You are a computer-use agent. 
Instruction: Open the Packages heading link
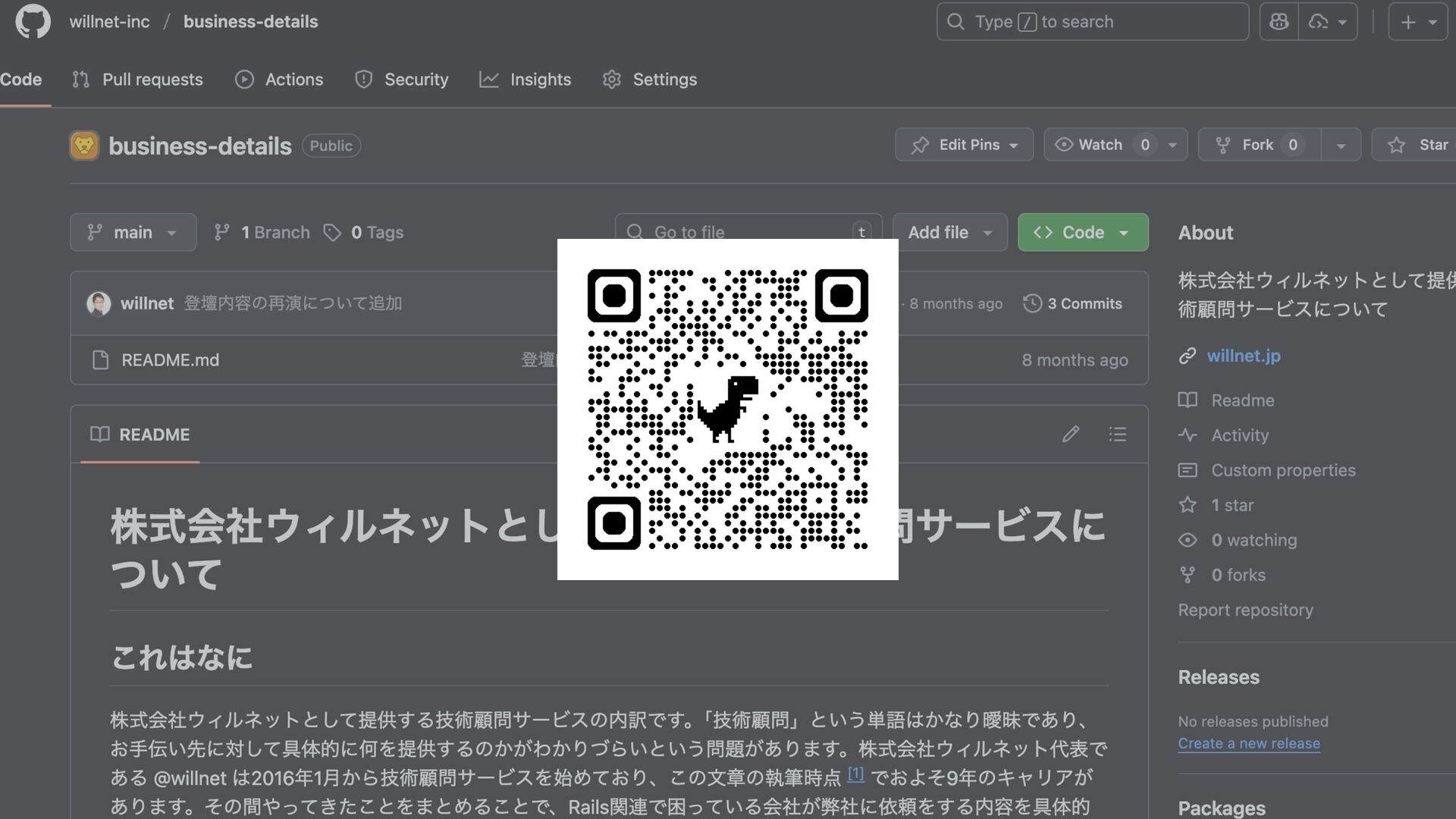click(1222, 808)
